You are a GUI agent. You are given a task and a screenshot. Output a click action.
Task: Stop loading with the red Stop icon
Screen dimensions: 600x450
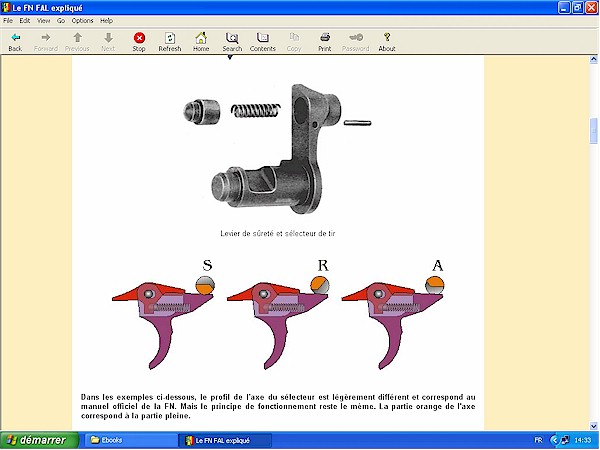[139, 42]
